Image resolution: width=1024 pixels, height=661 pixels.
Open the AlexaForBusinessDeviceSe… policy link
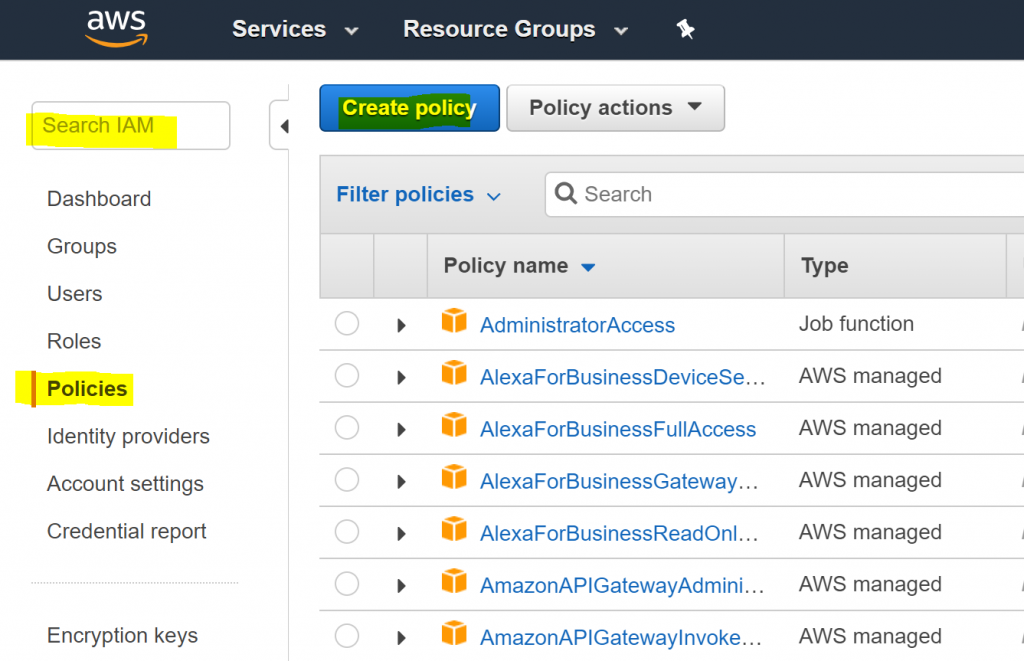coord(622,378)
